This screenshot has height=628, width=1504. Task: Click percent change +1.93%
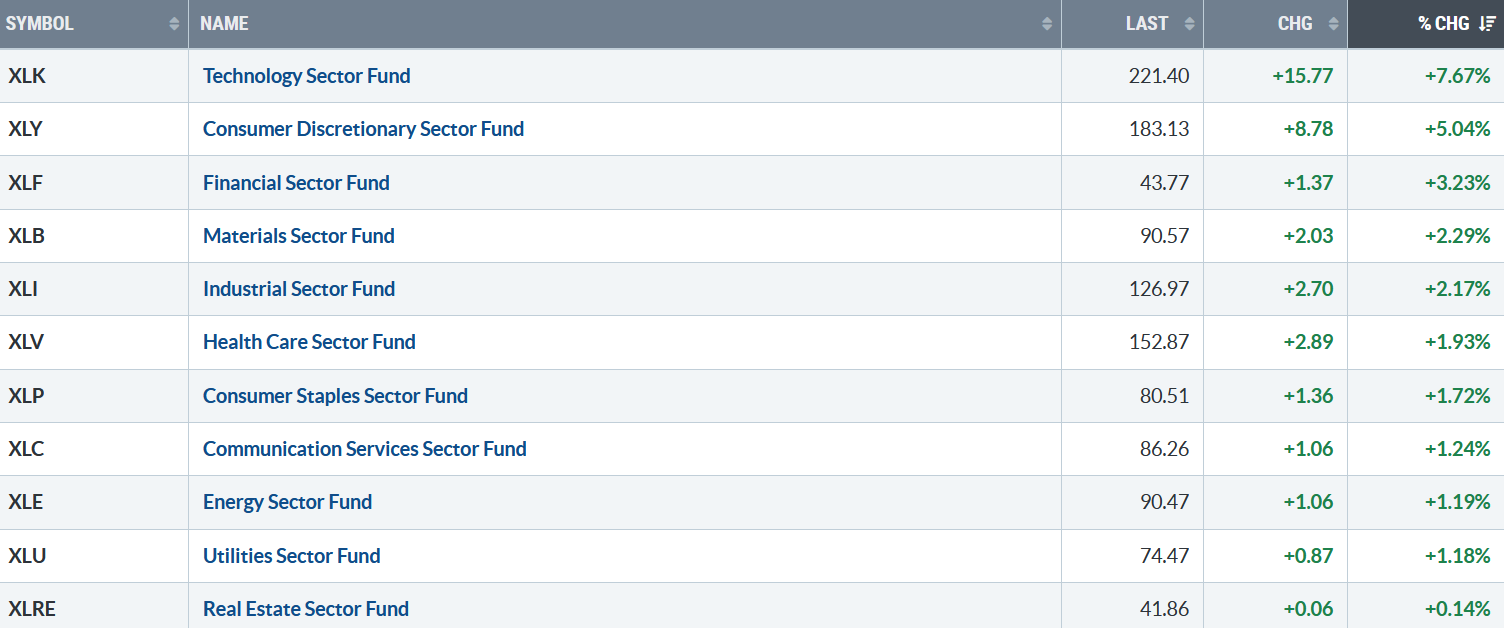(x=1458, y=342)
